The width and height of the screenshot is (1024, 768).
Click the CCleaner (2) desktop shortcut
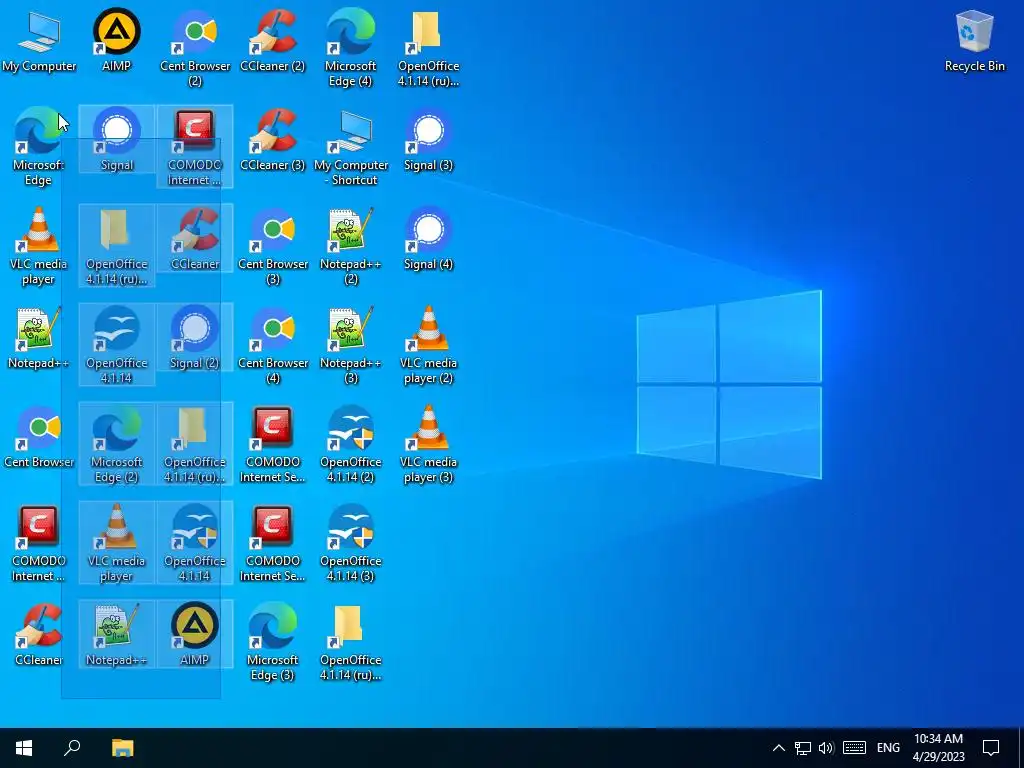click(x=272, y=40)
